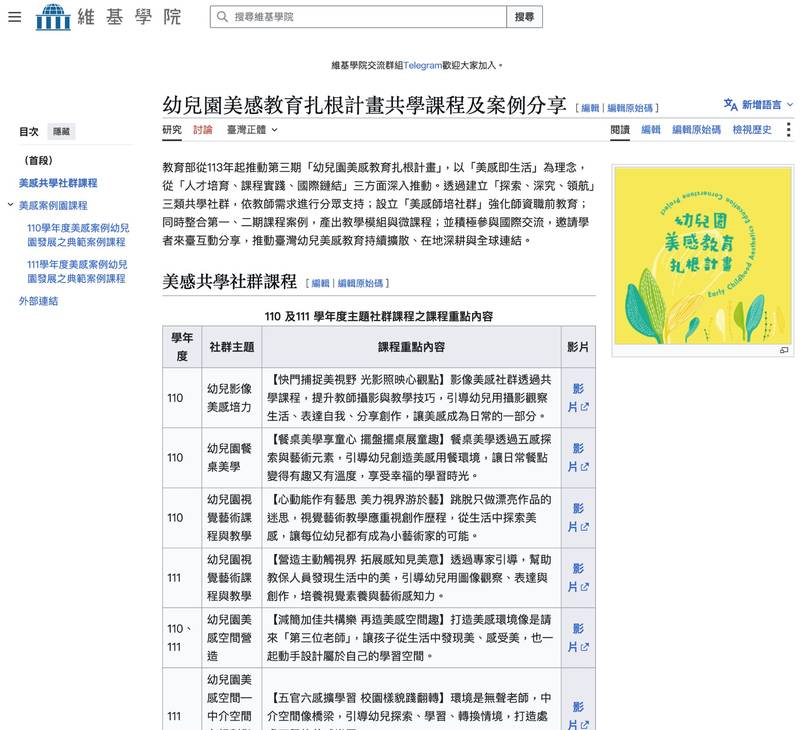Click the 搜尋 search button

pos(524,17)
